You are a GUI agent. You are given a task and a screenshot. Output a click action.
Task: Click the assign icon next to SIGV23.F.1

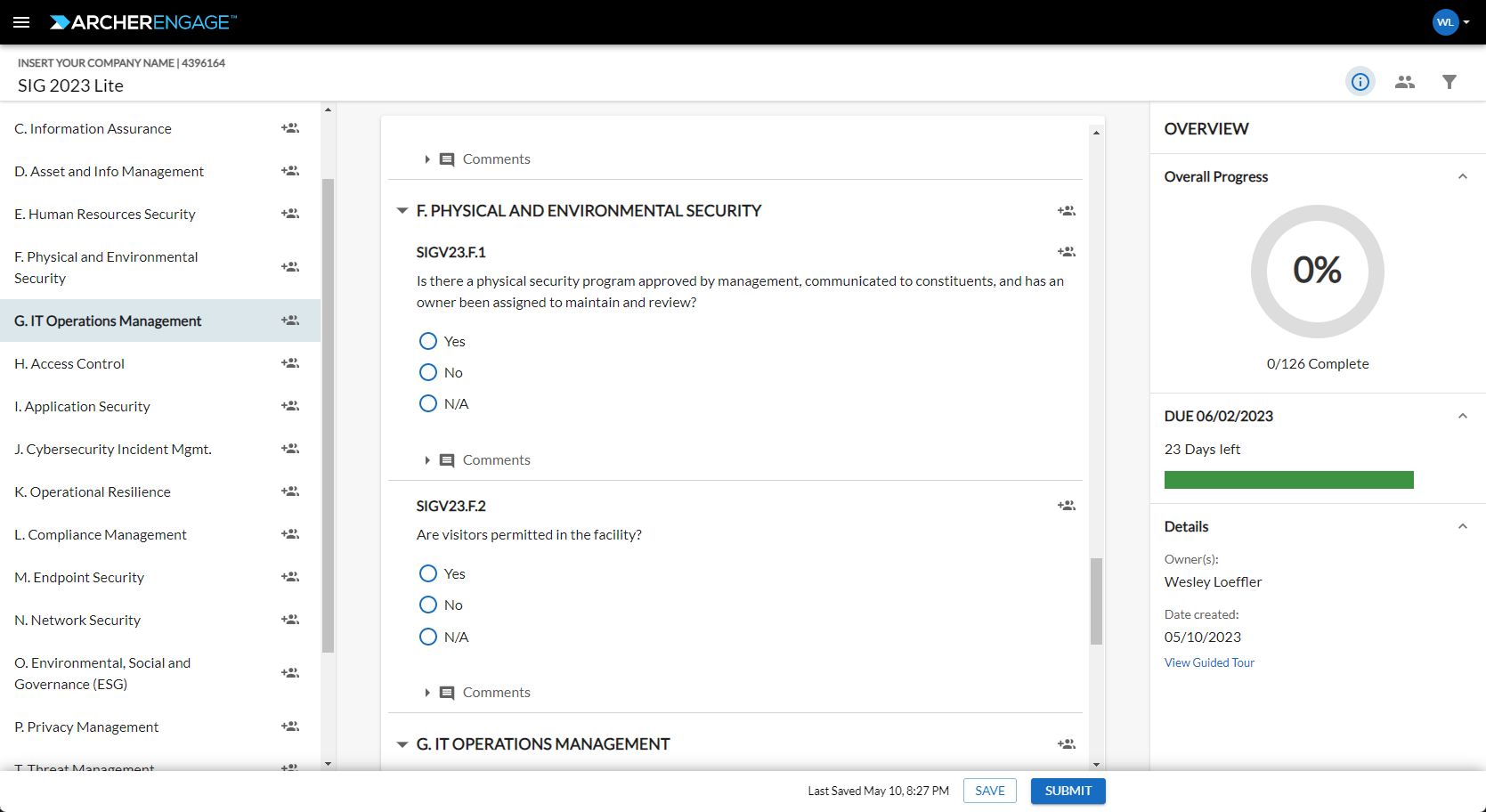[x=1066, y=252]
